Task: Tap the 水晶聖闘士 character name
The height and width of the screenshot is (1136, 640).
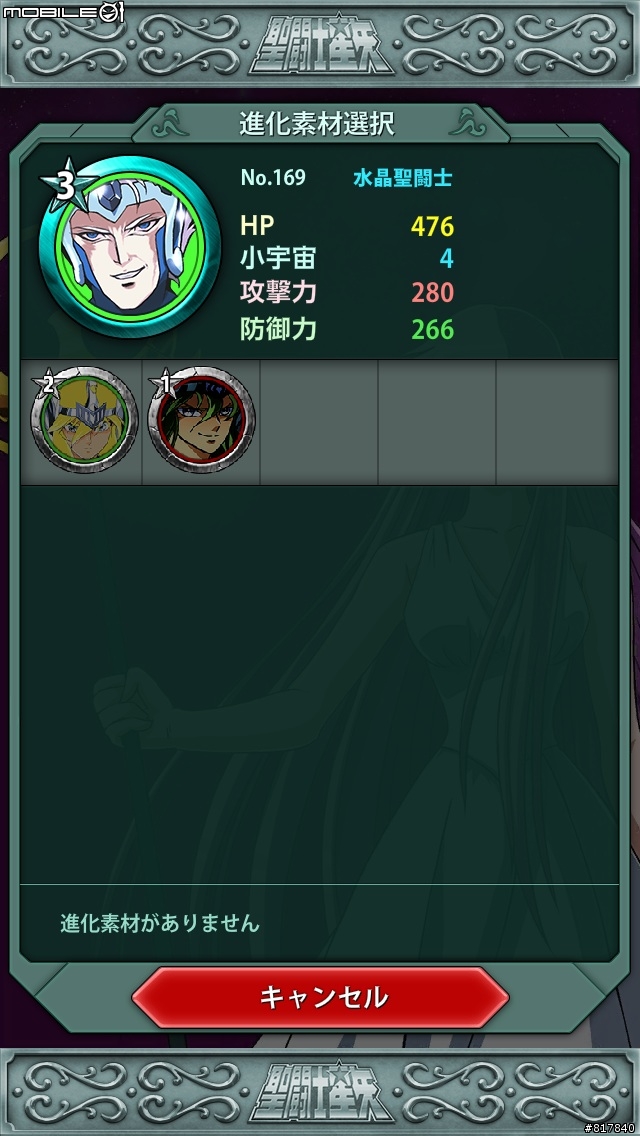Action: (403, 178)
